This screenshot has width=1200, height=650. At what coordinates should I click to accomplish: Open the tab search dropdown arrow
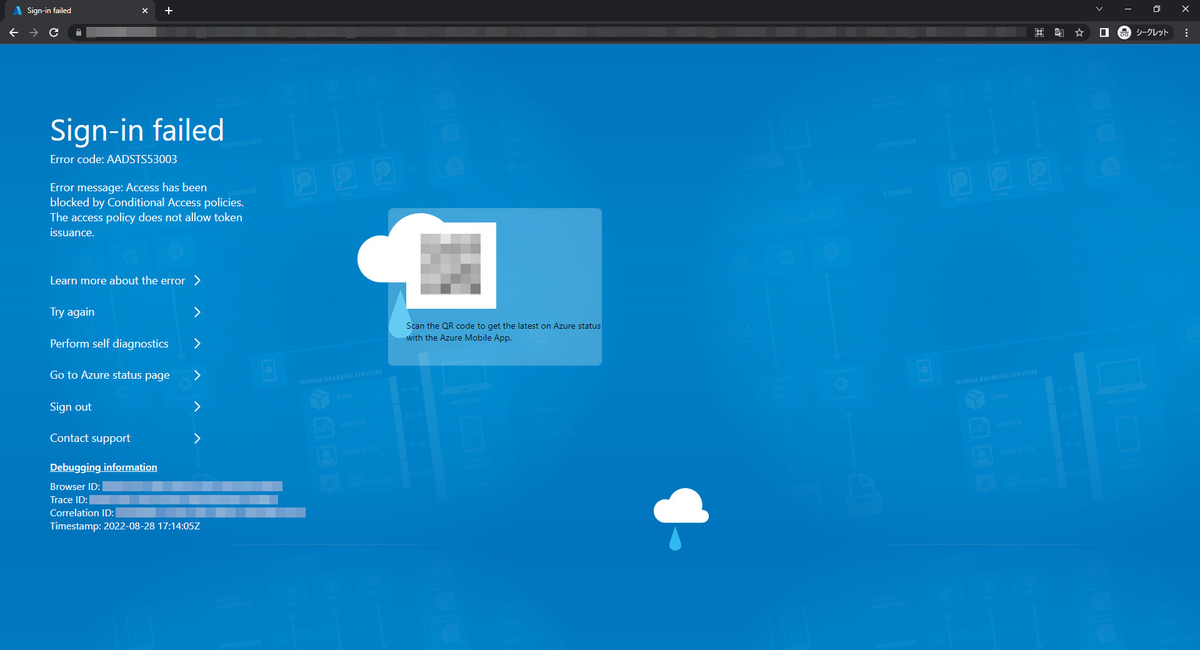click(x=1100, y=9)
